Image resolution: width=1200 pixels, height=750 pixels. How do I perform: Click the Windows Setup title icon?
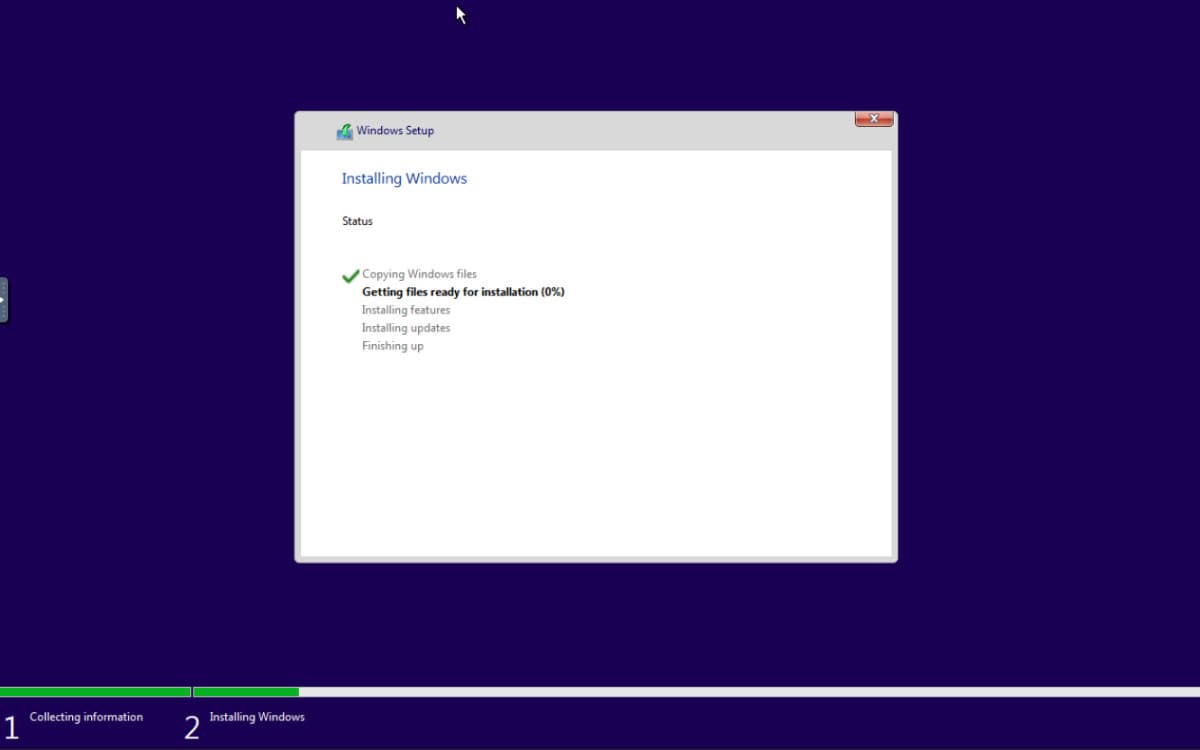click(x=345, y=131)
